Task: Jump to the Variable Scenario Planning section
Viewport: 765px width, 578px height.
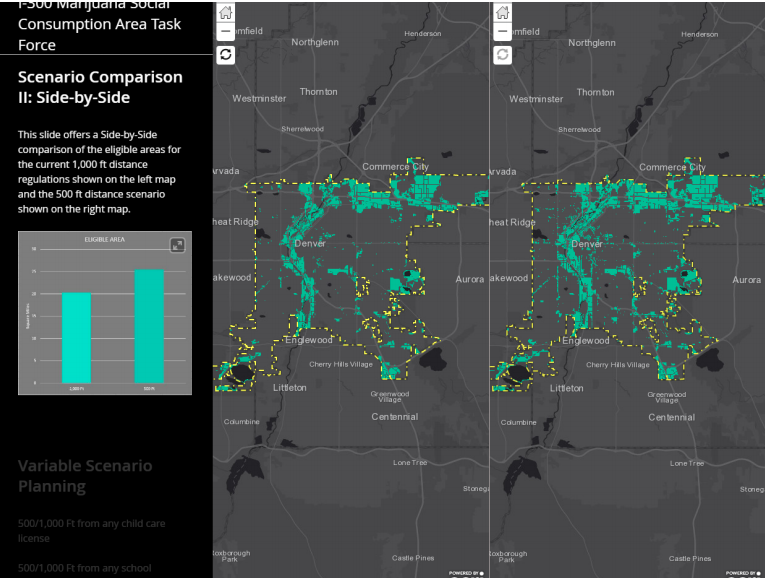Action: [x=85, y=476]
